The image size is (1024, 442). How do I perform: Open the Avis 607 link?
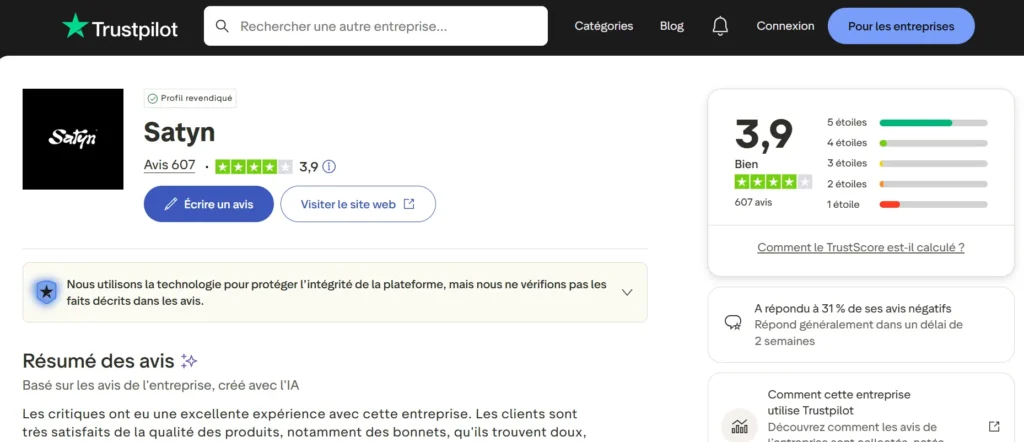[x=169, y=165]
